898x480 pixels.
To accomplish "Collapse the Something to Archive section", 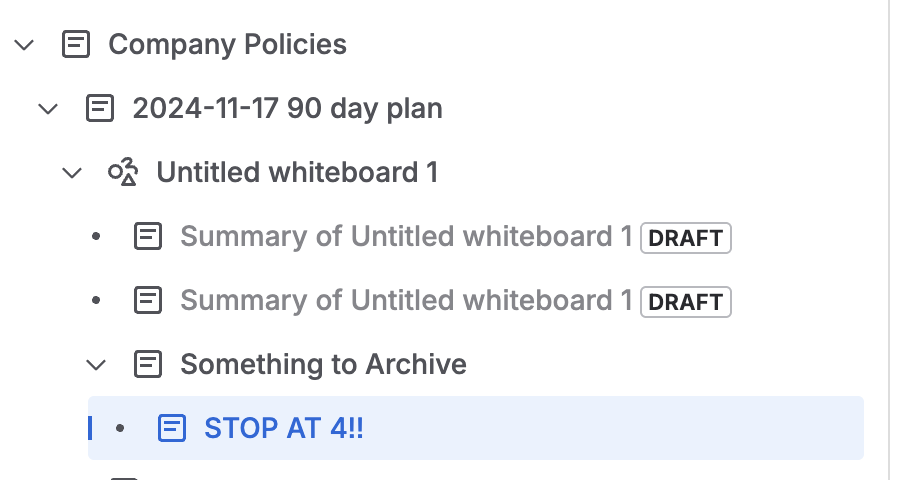I will tap(96, 365).
